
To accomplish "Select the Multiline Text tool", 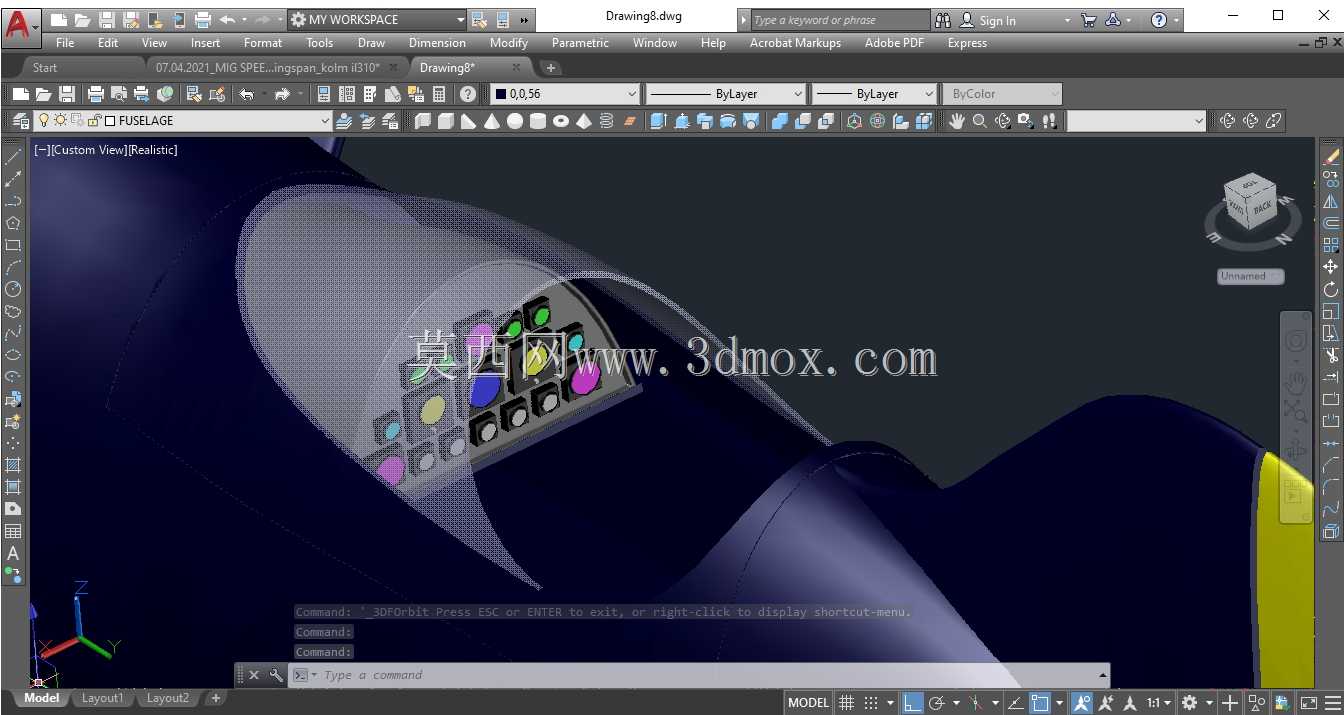I will tap(13, 553).
